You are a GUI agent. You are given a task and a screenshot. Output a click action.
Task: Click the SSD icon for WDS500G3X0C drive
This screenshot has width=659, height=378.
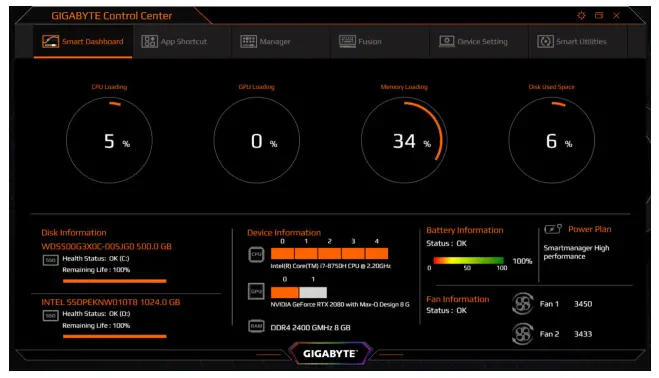50,260
